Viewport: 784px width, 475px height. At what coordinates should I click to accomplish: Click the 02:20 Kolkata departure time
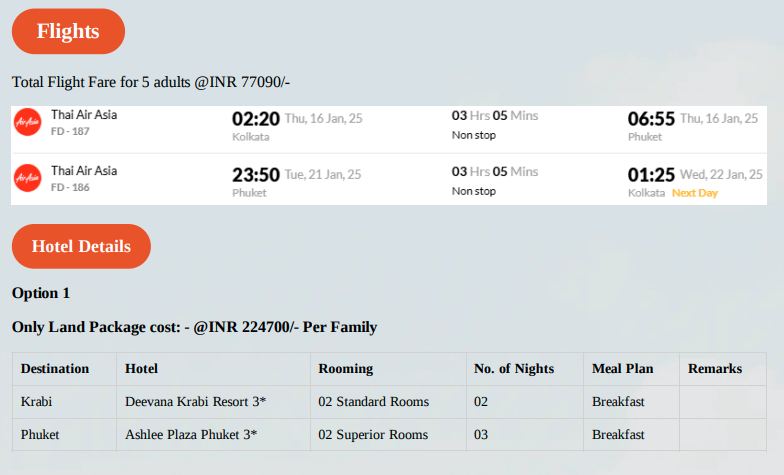pyautogui.click(x=256, y=119)
